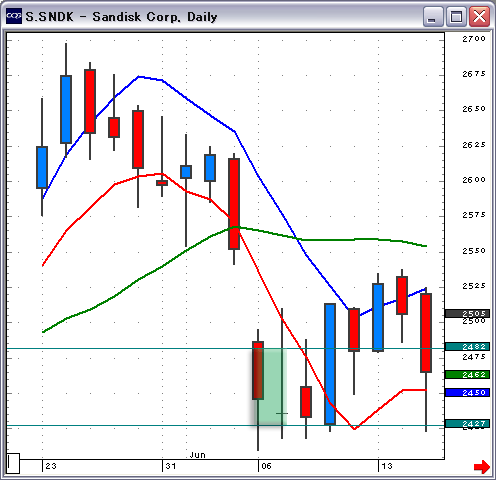Click the window title S.SNDK - Sandisk Corp. Daily
Screen dimensions: 496x480
point(121,17)
